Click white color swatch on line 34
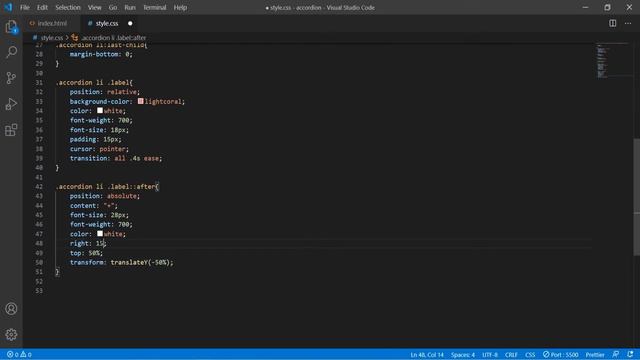This screenshot has width=640, height=360. (x=100, y=111)
